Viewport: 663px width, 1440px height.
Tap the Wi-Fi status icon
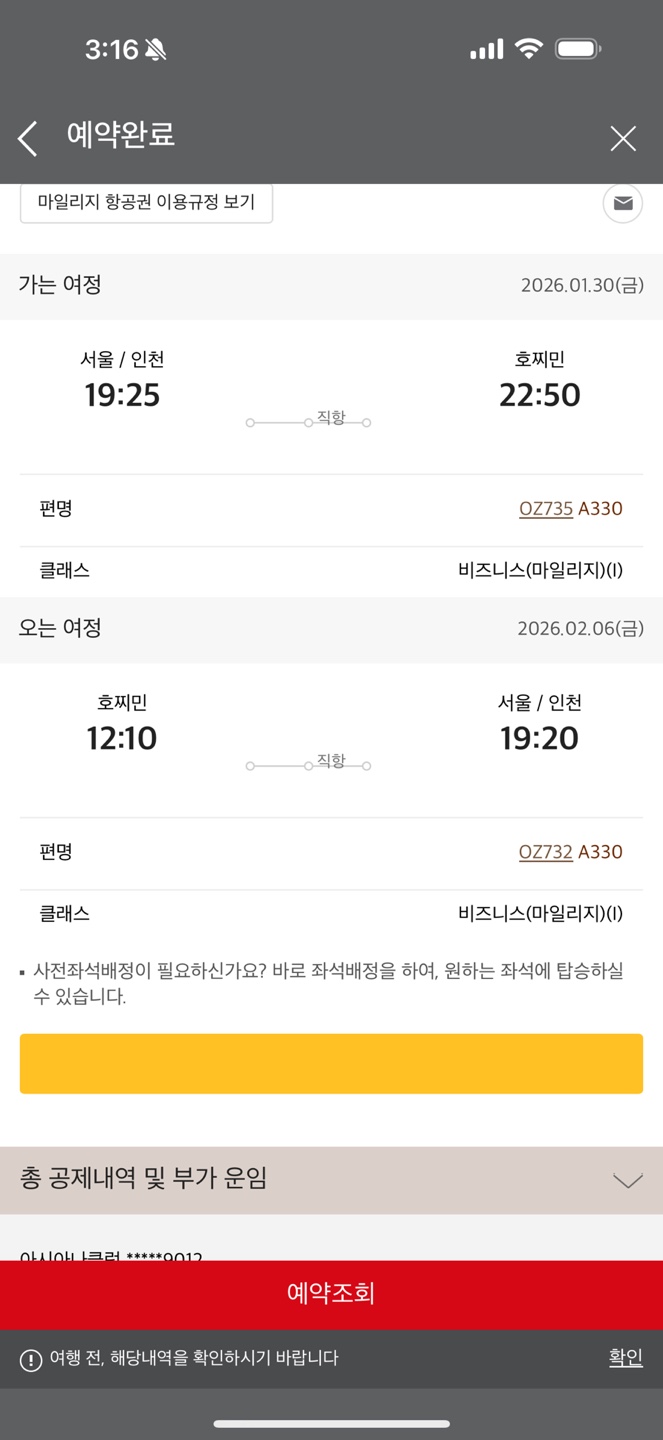[528, 49]
